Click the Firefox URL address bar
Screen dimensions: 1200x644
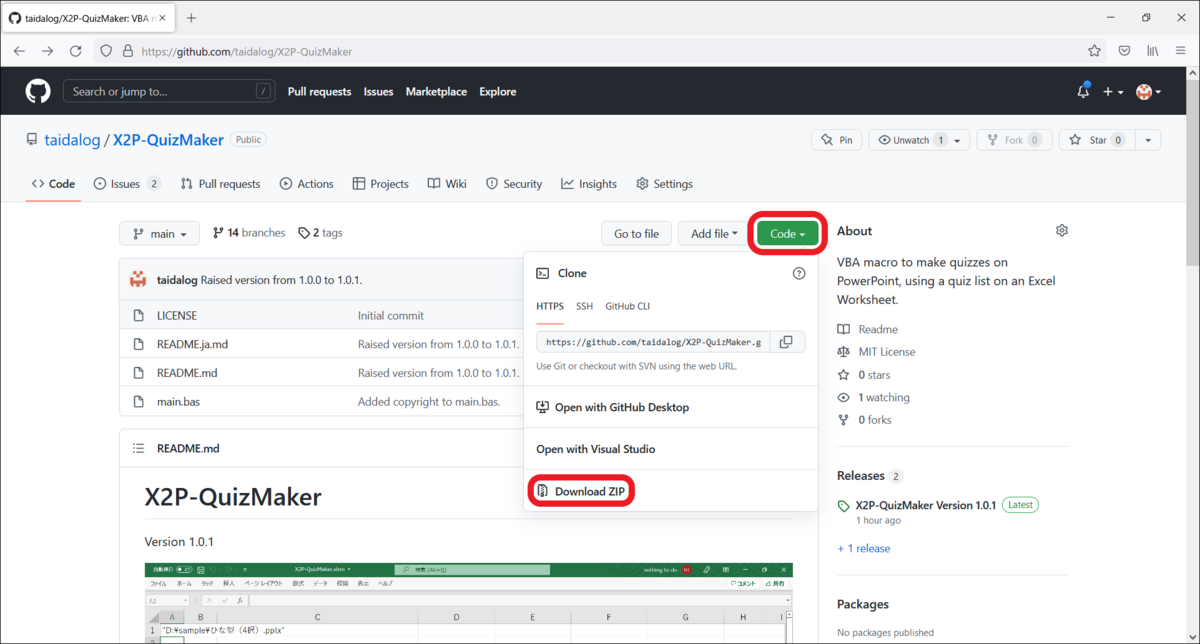pos(600,51)
